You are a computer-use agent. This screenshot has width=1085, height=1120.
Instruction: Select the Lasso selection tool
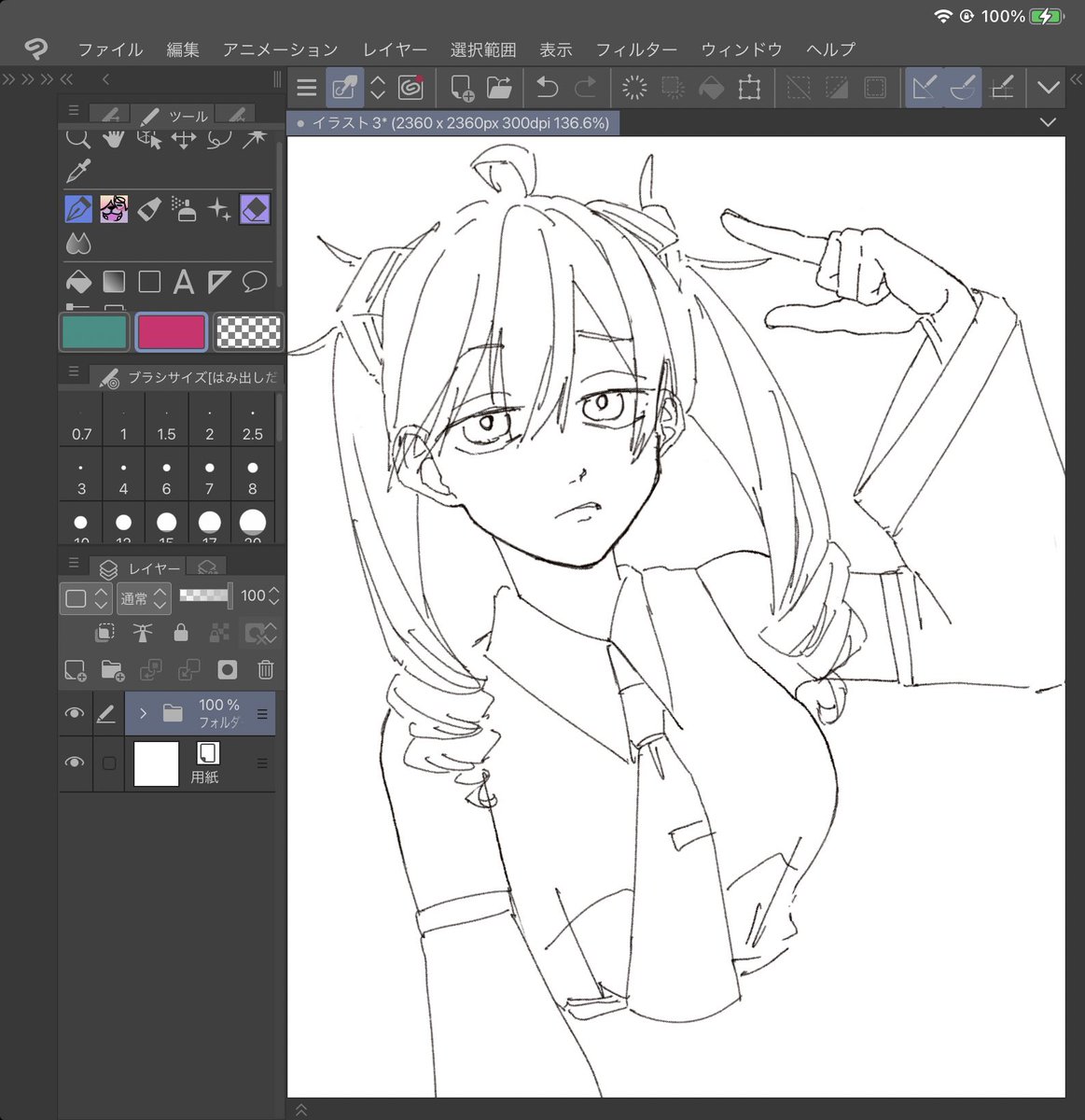[x=219, y=140]
